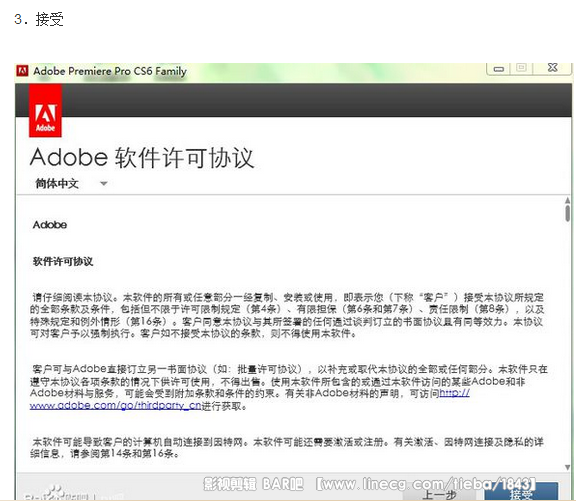Image resolution: width=576 pixels, height=501 pixels.
Task: Click the 上一步 back button
Action: (x=439, y=494)
